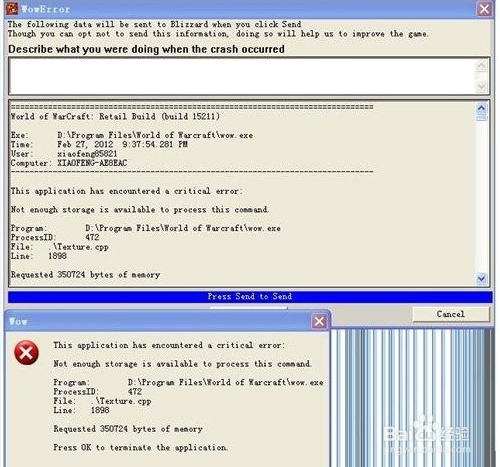Click the 'File: .\Texture.cpp' line in crash log
This screenshot has height=467, width=500.
click(x=60, y=247)
